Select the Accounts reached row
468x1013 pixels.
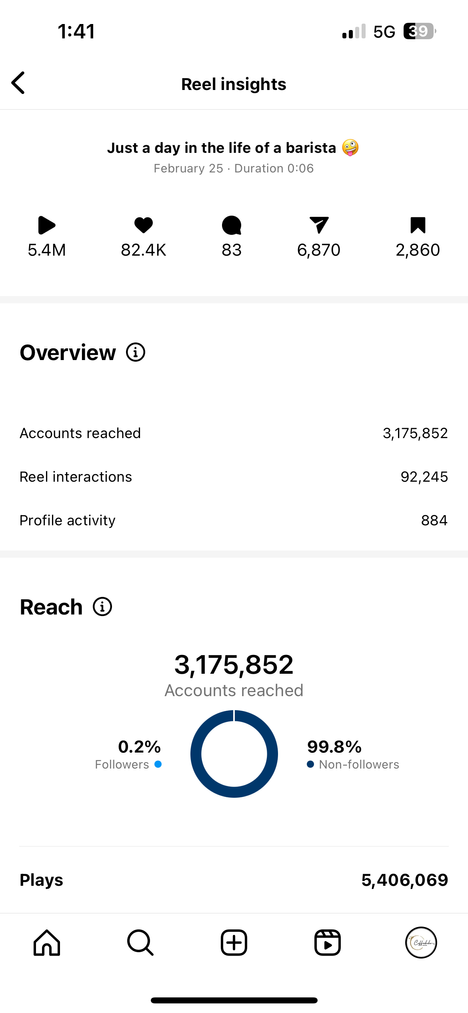(x=234, y=433)
